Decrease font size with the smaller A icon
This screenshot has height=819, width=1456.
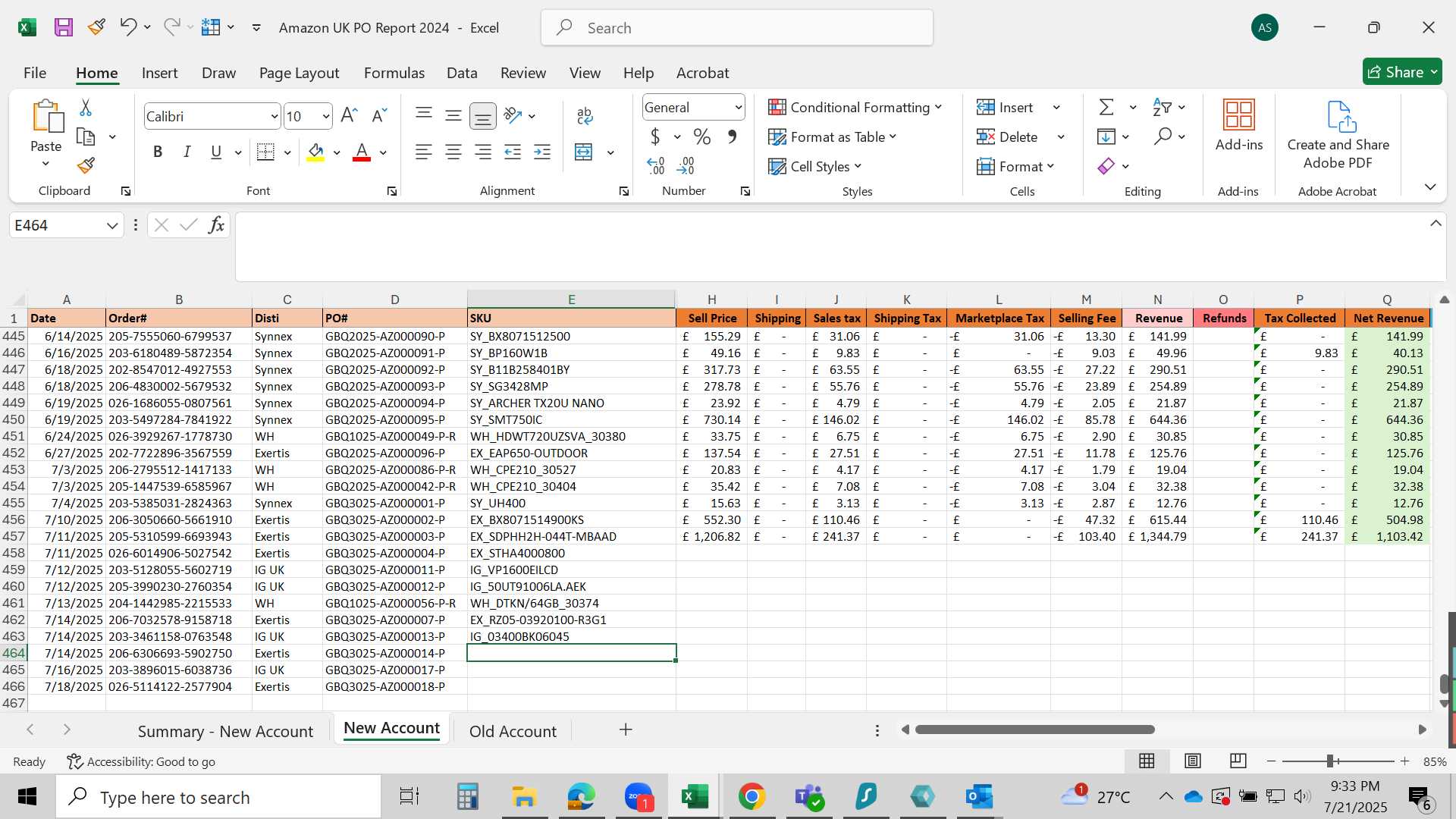click(379, 115)
